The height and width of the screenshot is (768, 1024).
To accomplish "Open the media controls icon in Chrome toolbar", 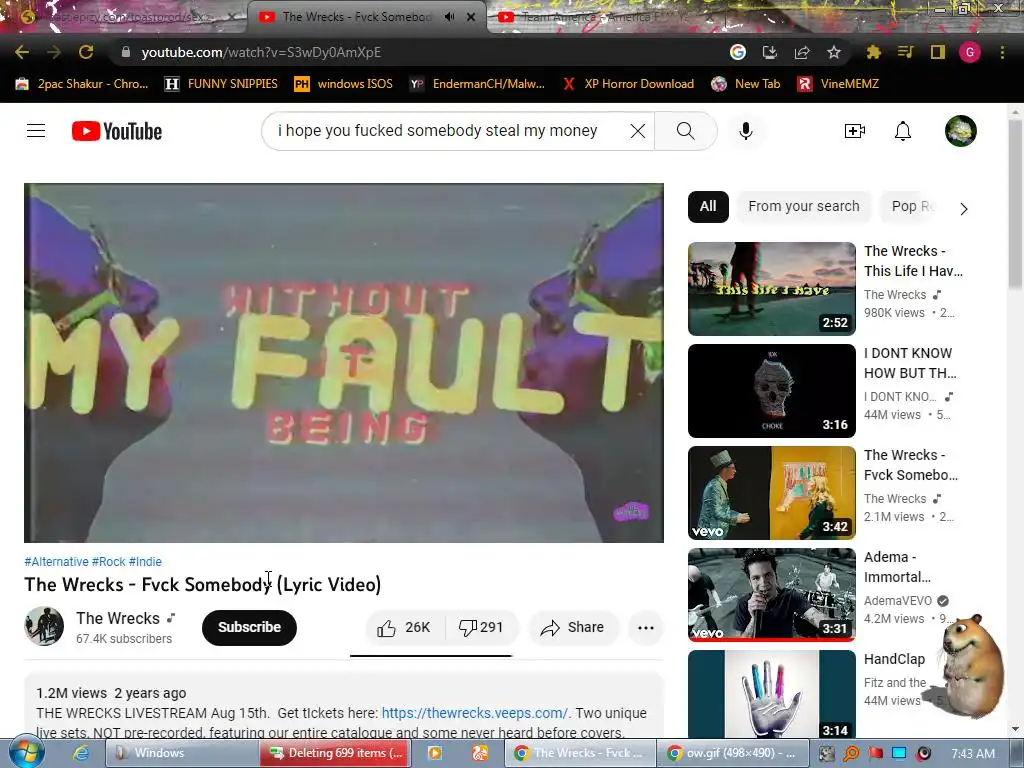I will tap(906, 52).
